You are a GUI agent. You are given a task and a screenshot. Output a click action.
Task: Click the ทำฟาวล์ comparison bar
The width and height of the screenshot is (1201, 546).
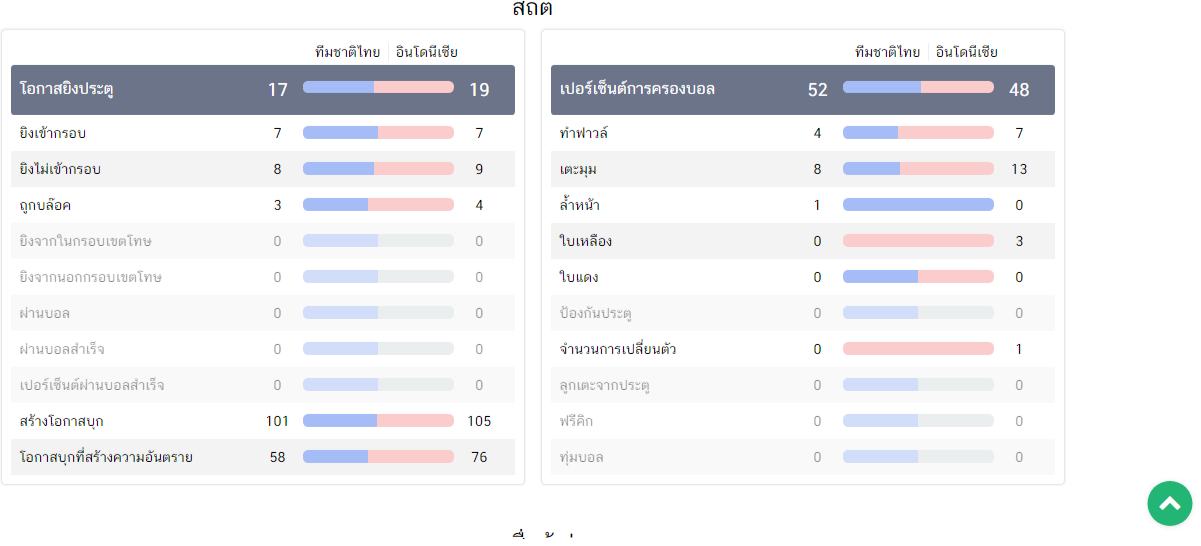pos(918,133)
